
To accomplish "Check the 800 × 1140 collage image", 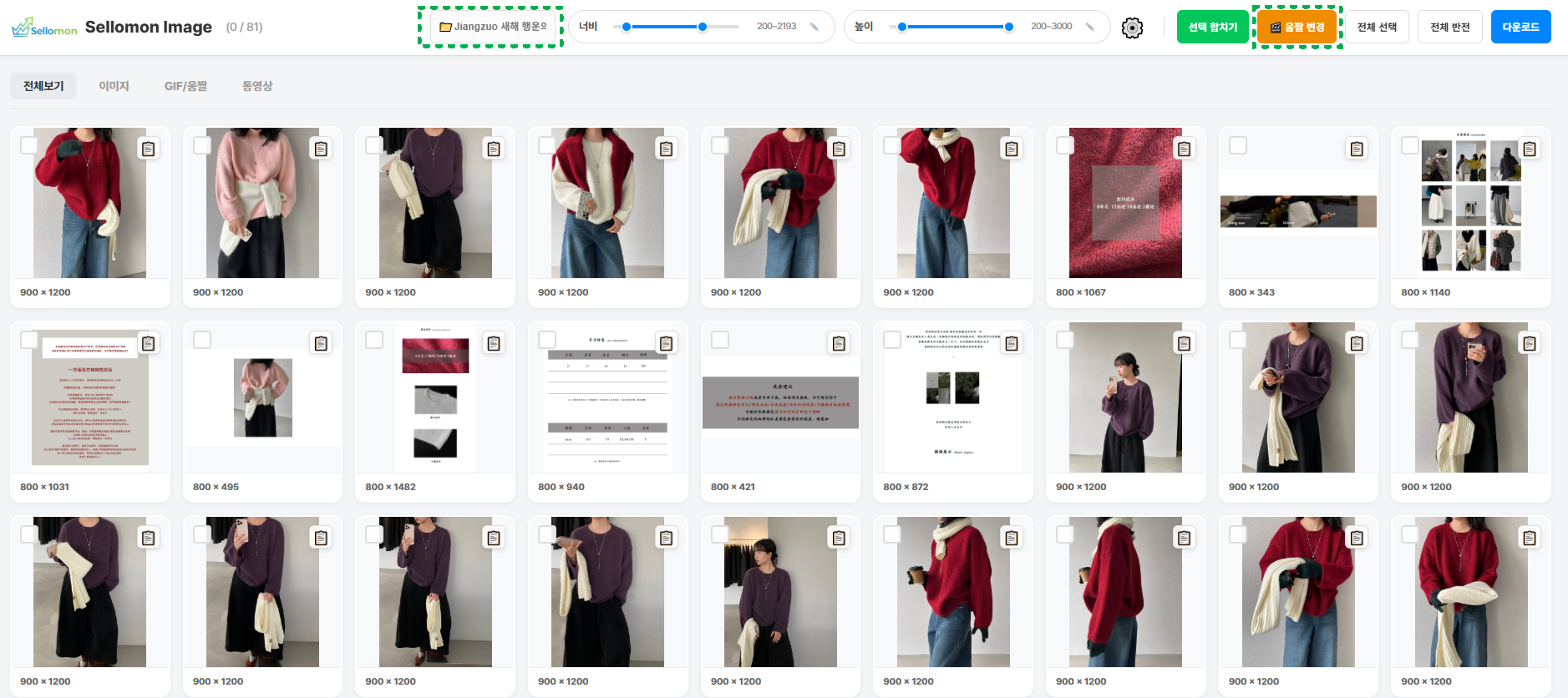I will click(x=1410, y=145).
